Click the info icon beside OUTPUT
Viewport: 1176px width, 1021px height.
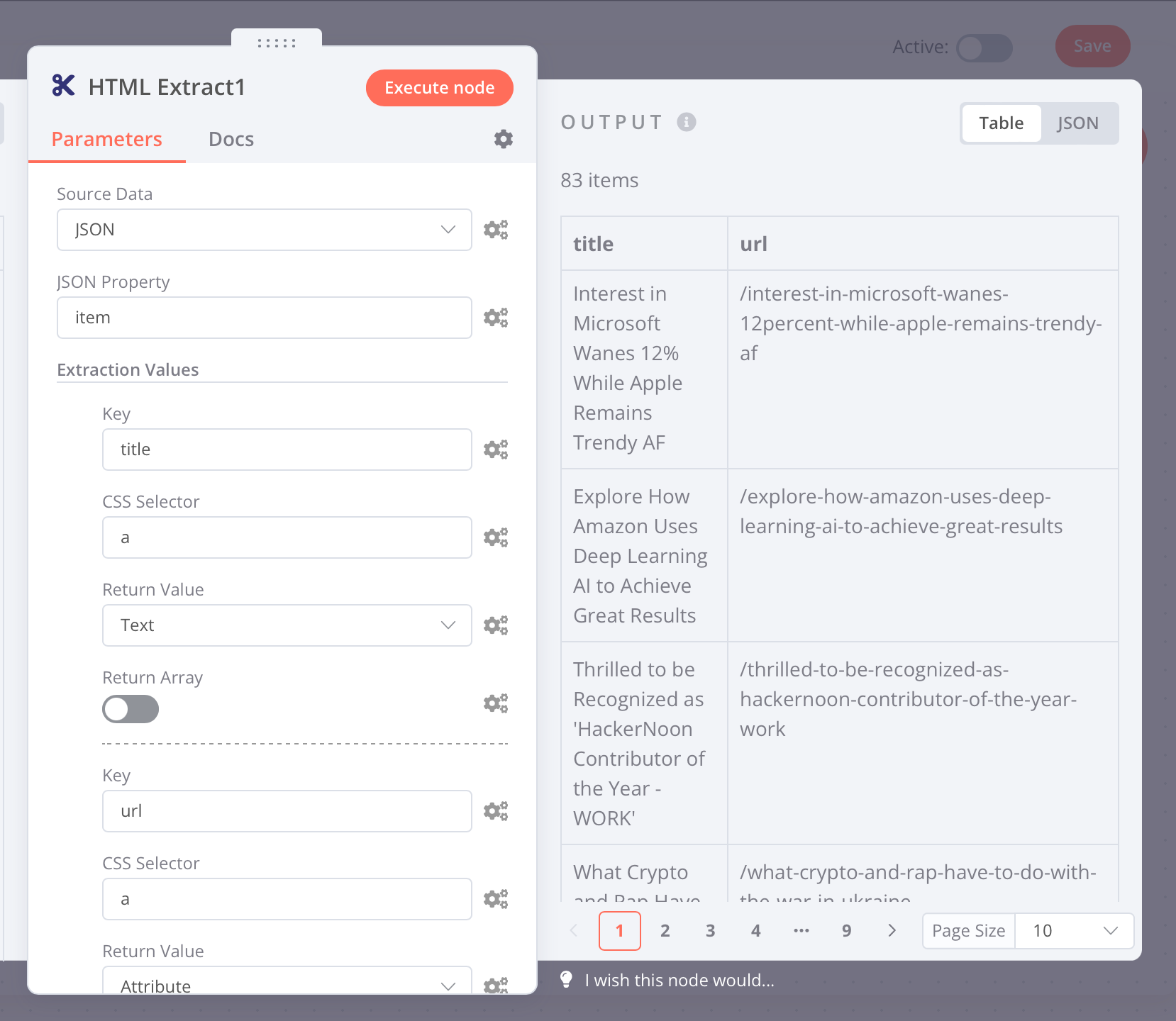tap(684, 121)
